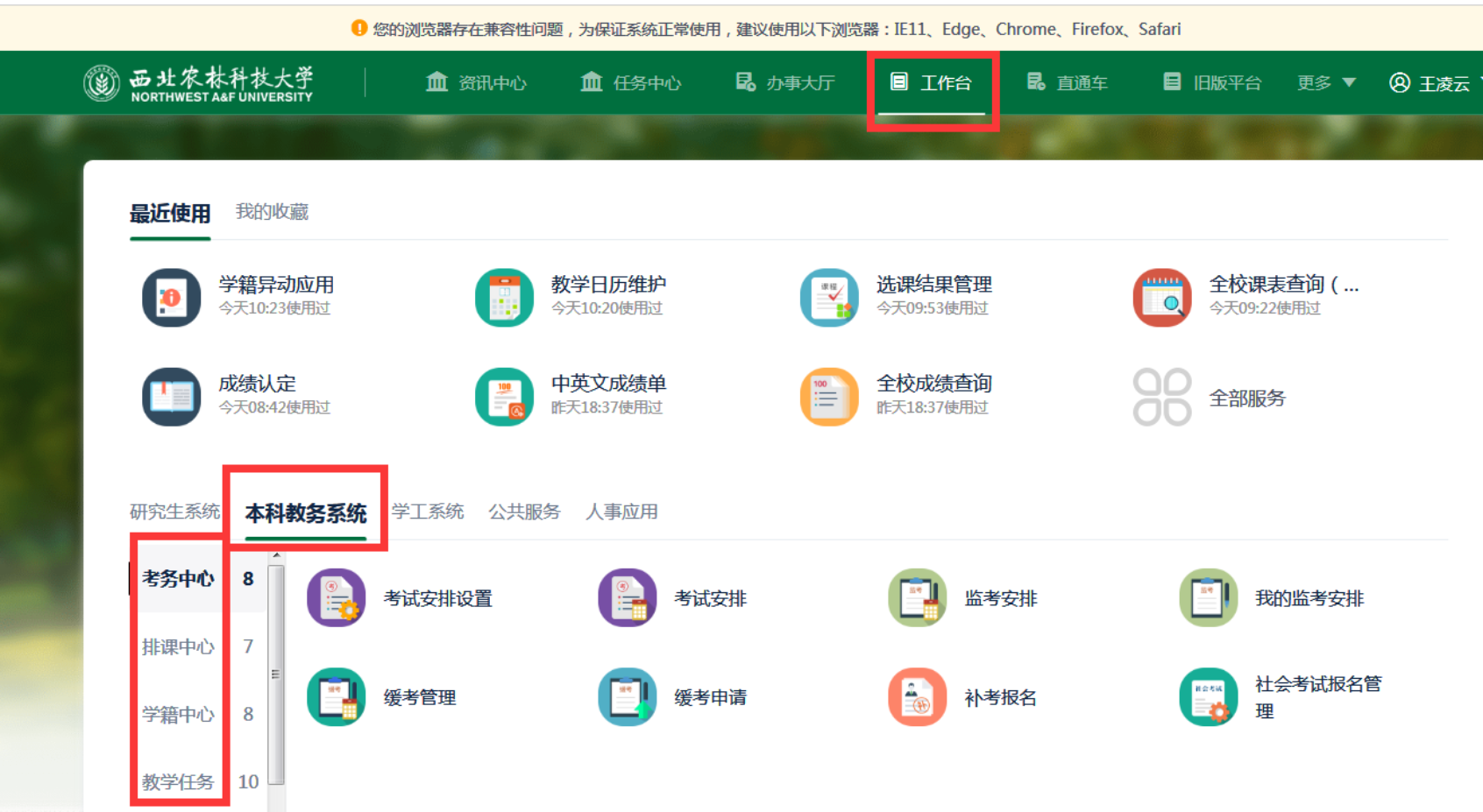Image resolution: width=1483 pixels, height=812 pixels.
Task: Click the Northwest A&F University logo
Action: pyautogui.click(x=198, y=83)
